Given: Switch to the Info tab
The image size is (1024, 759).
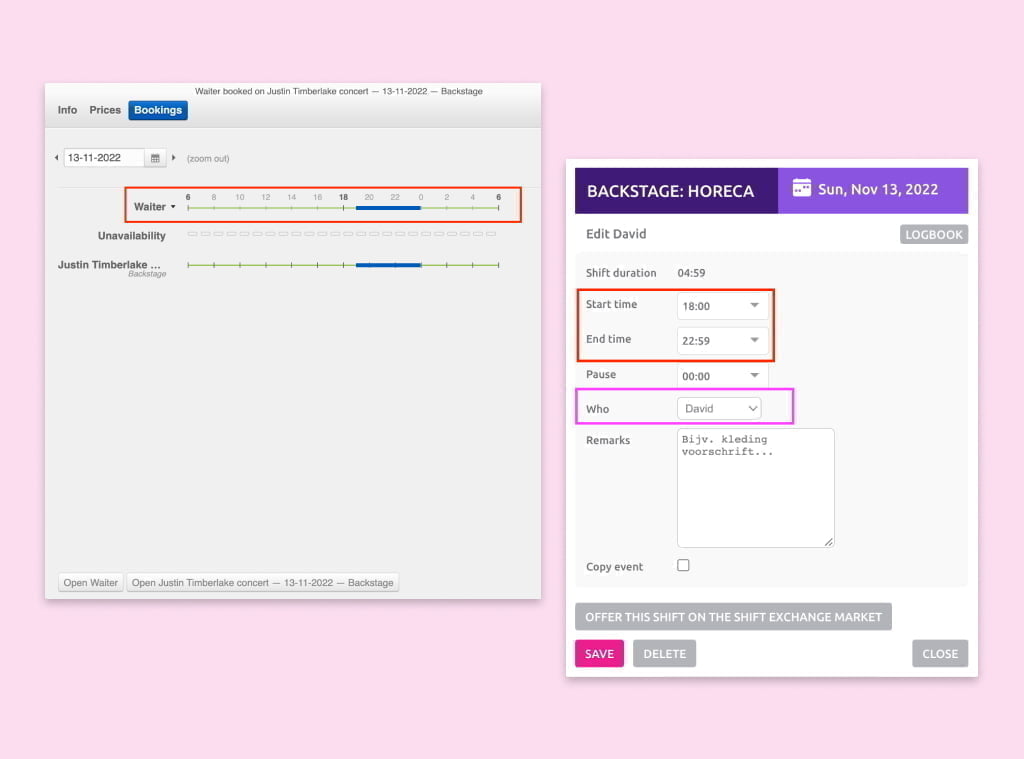Looking at the screenshot, I should (67, 110).
